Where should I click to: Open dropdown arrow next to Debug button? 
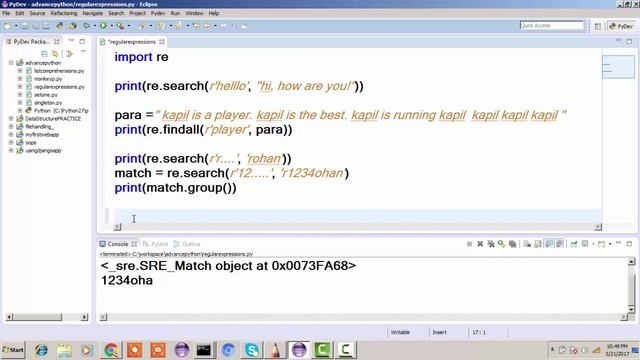[94, 26]
